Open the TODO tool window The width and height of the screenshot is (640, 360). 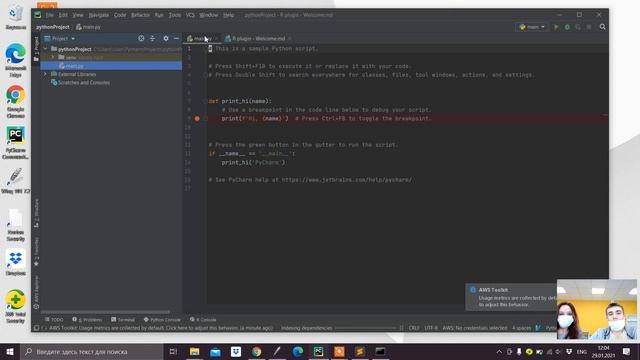[x=54, y=320]
